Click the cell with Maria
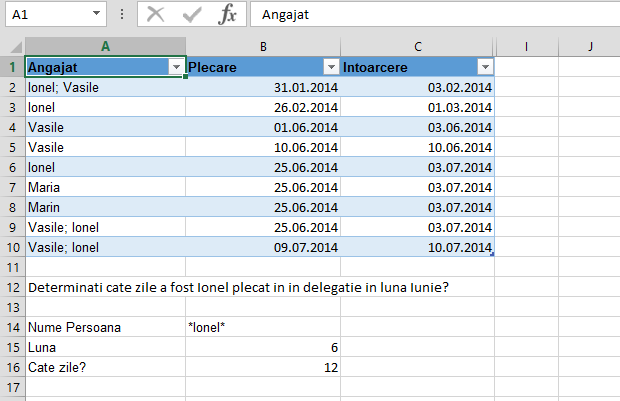 tap(105, 187)
